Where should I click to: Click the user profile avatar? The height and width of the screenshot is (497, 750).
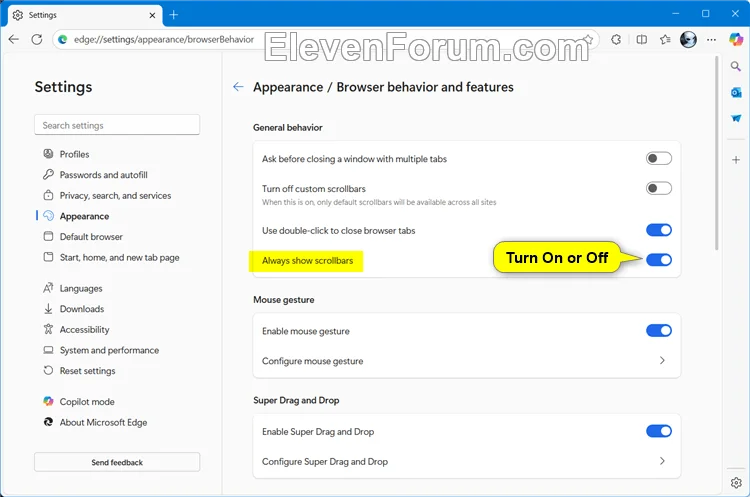point(688,39)
